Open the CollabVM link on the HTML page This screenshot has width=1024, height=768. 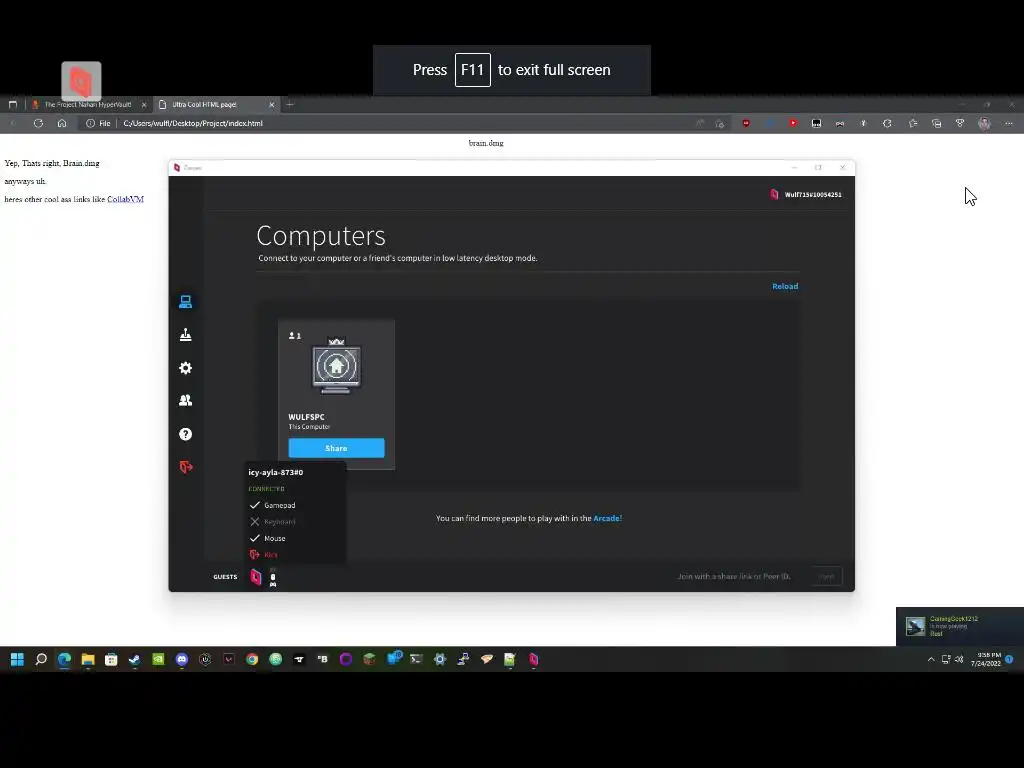(x=125, y=199)
